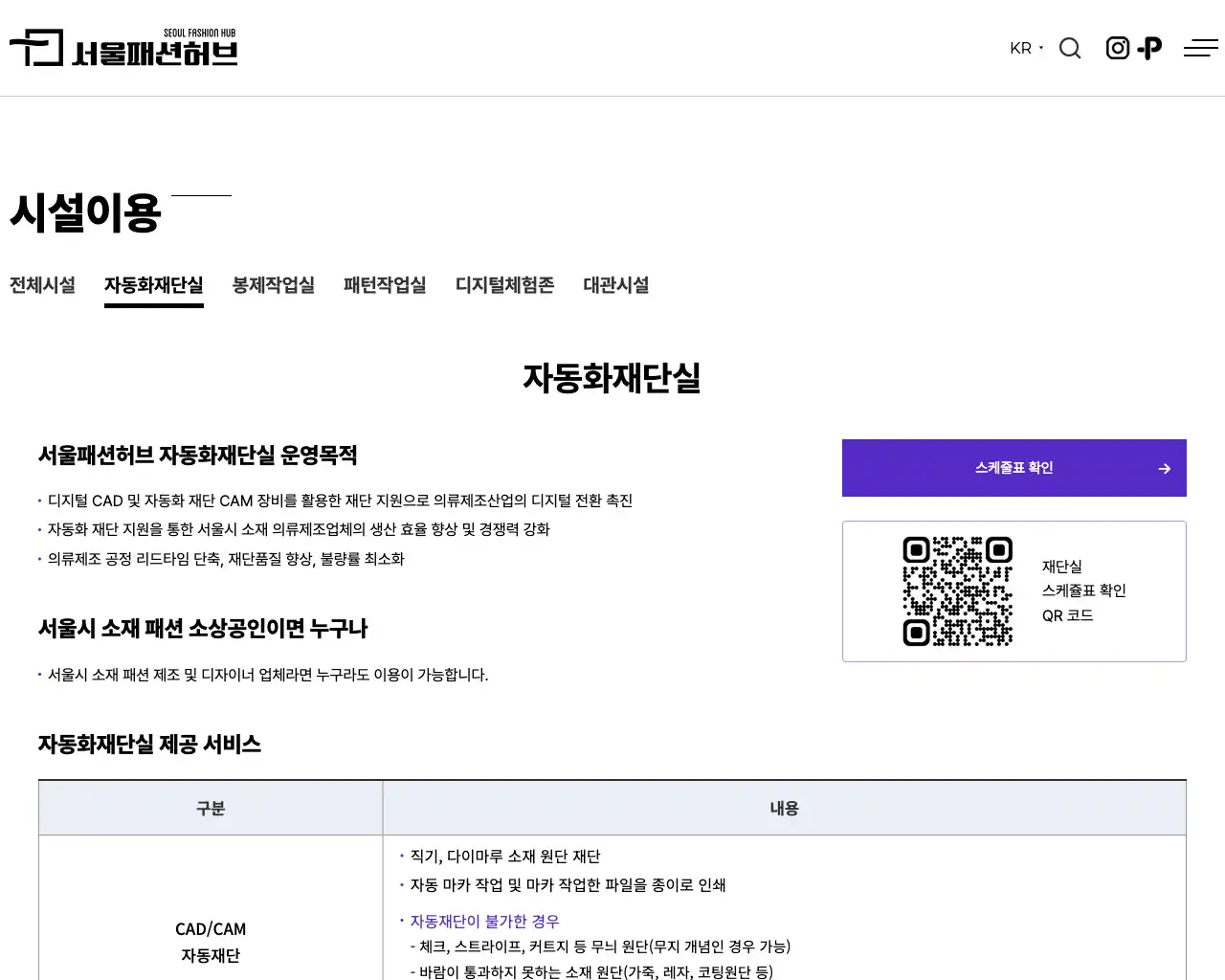Image resolution: width=1225 pixels, height=980 pixels.
Task: Click the Seoul Fashion Hub logo mark
Action: tap(36, 48)
